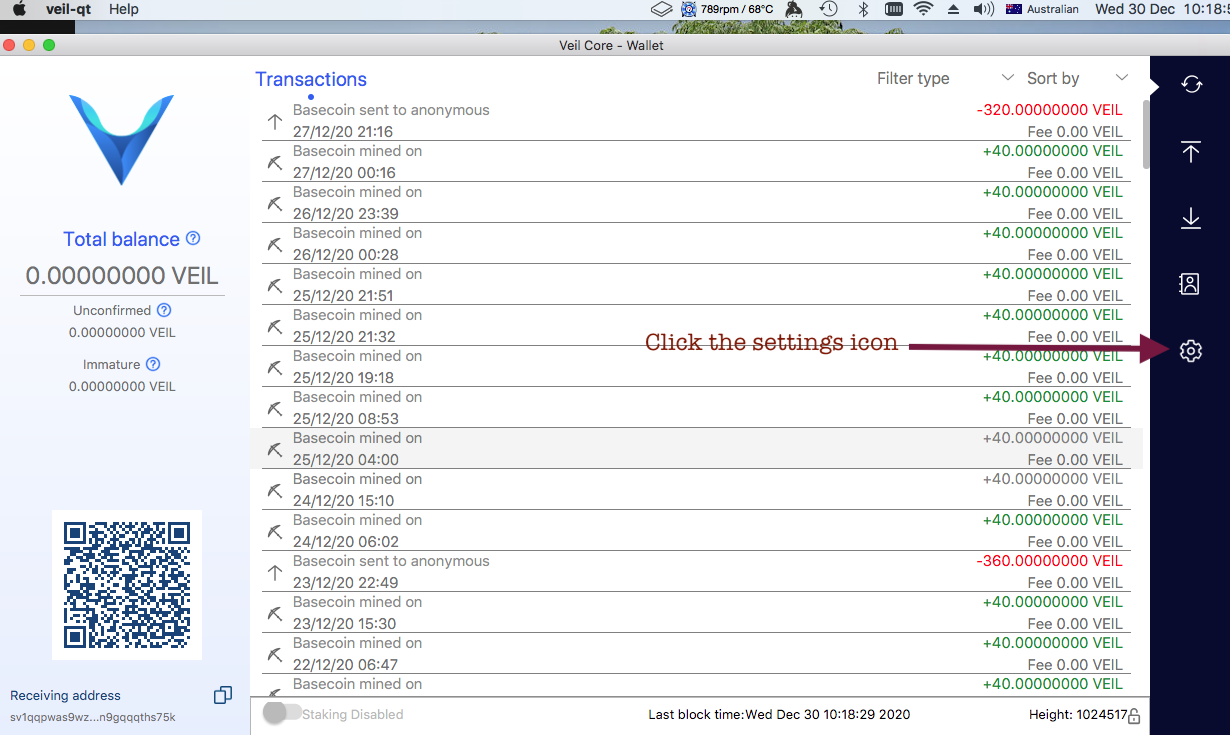The width and height of the screenshot is (1230, 735).
Task: Click the Height: 1024517 status text
Action: (1078, 714)
